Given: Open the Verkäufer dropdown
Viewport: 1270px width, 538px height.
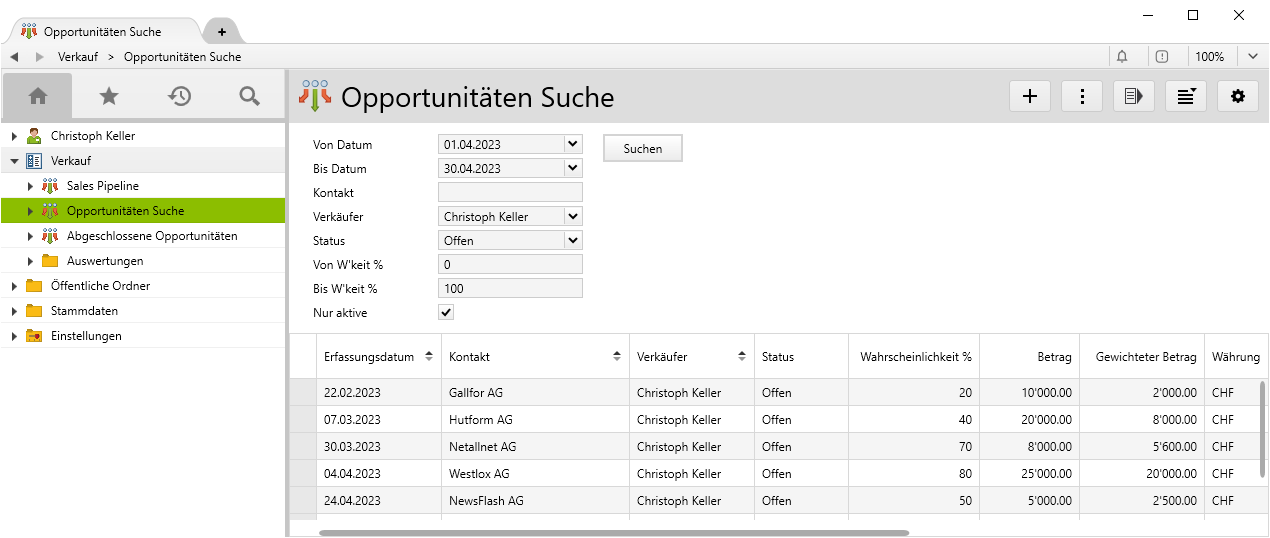Looking at the screenshot, I should [x=572, y=217].
